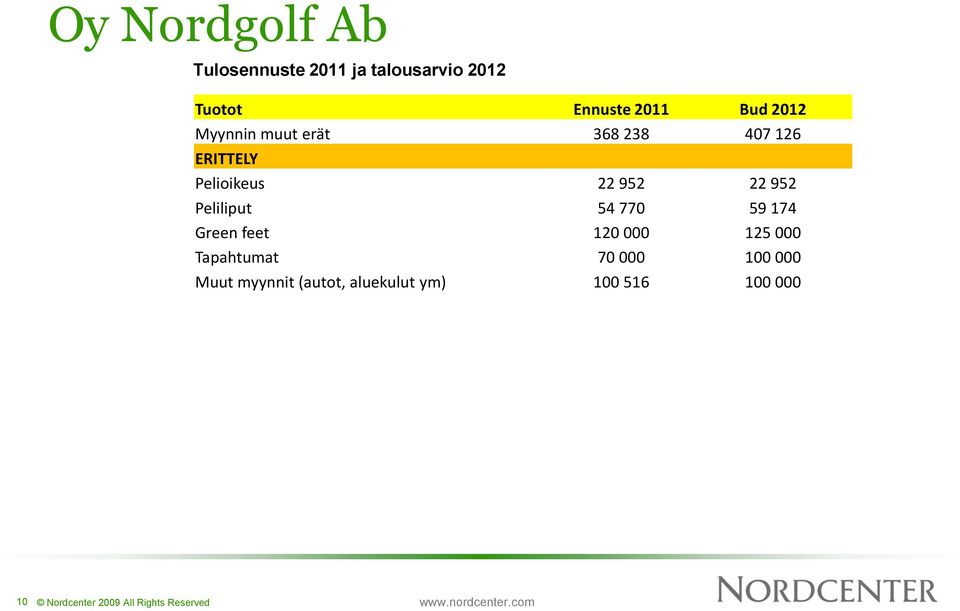The width and height of the screenshot is (960, 611).
Task: Click the Nordcenter logo
Action: point(827,590)
